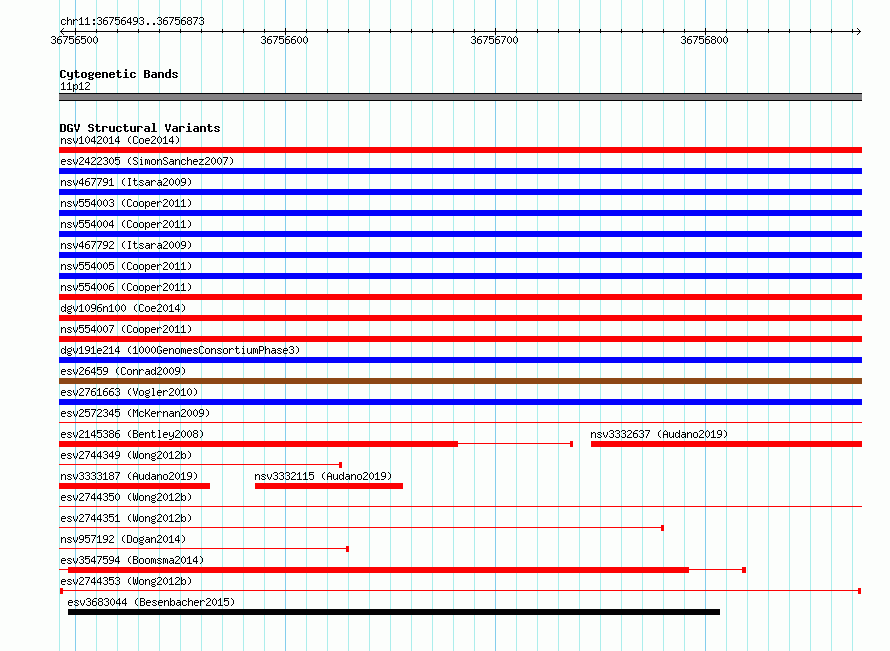Open variant nsv957192 (Dogan2014) label
The width and height of the screenshot is (890, 651).
(x=123, y=539)
